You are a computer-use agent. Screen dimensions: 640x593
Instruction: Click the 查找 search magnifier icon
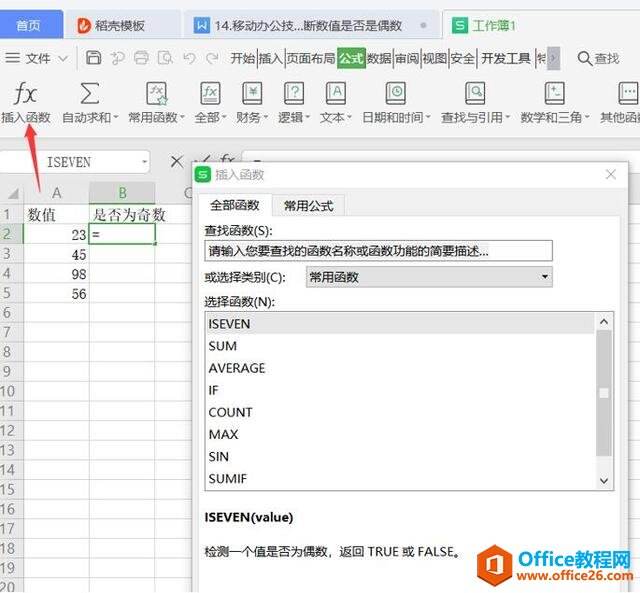tap(584, 58)
